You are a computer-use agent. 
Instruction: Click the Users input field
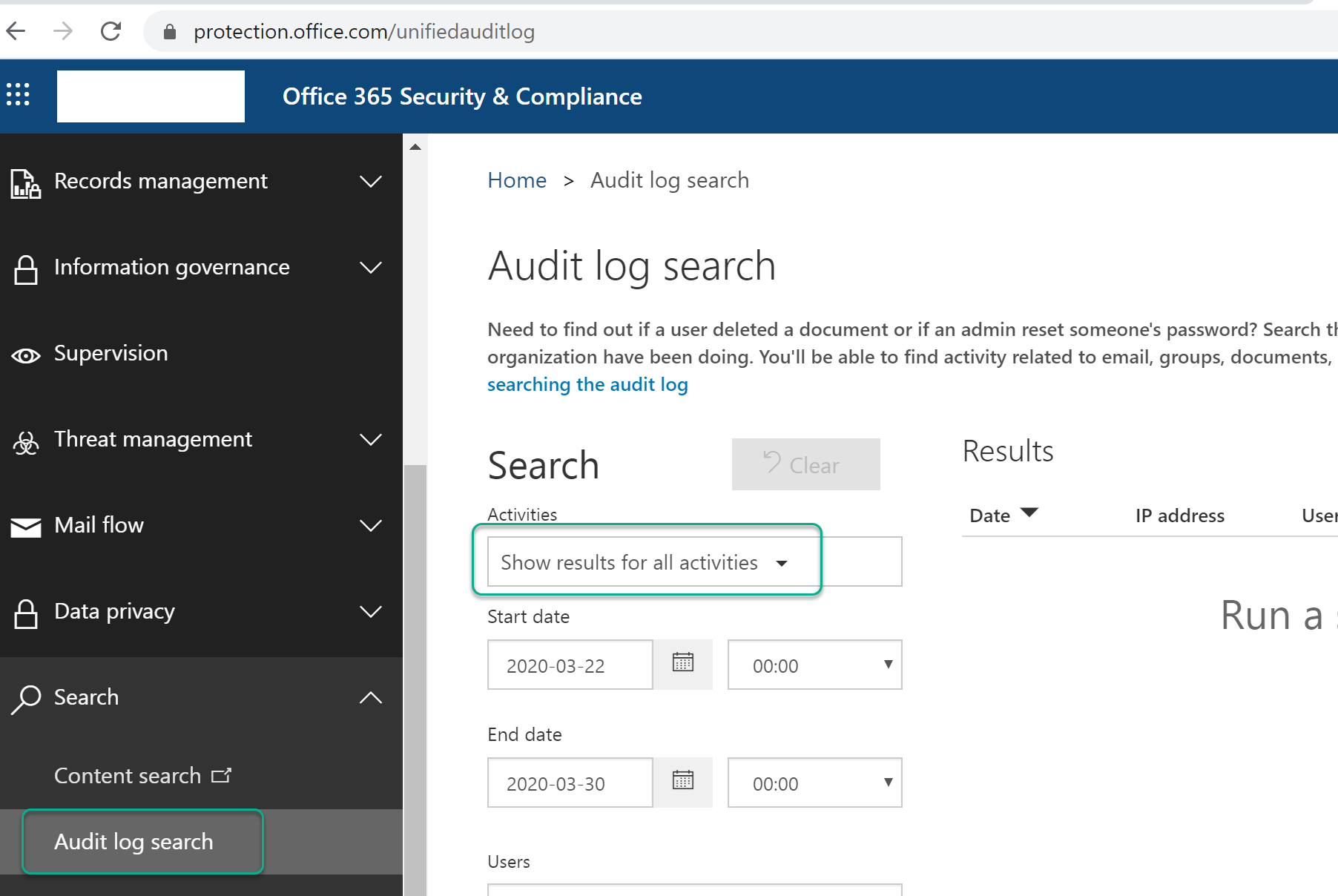[x=694, y=890]
